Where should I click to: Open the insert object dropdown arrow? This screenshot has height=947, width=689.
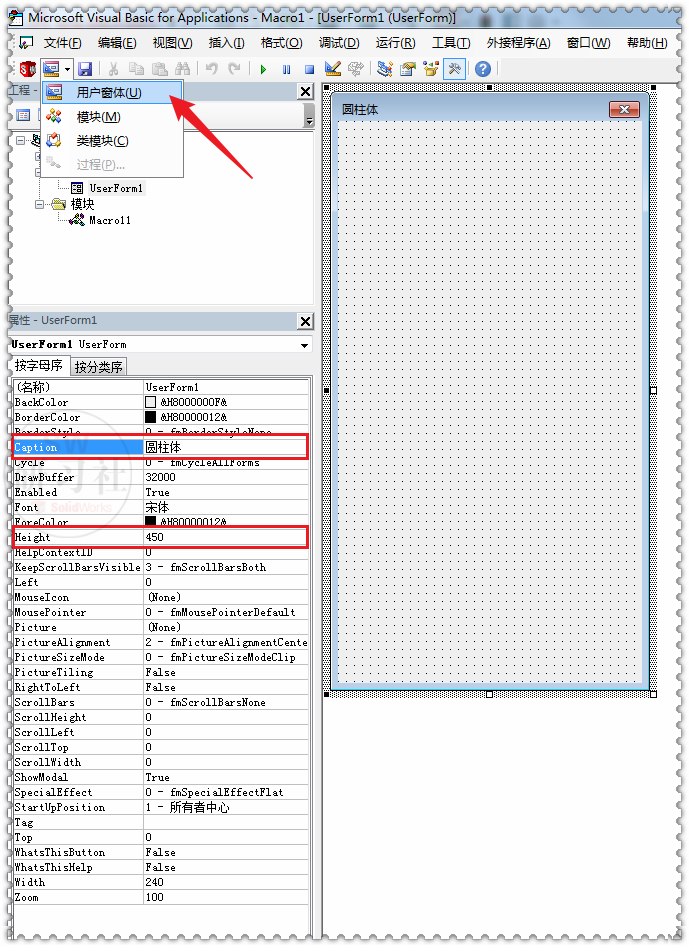point(67,69)
